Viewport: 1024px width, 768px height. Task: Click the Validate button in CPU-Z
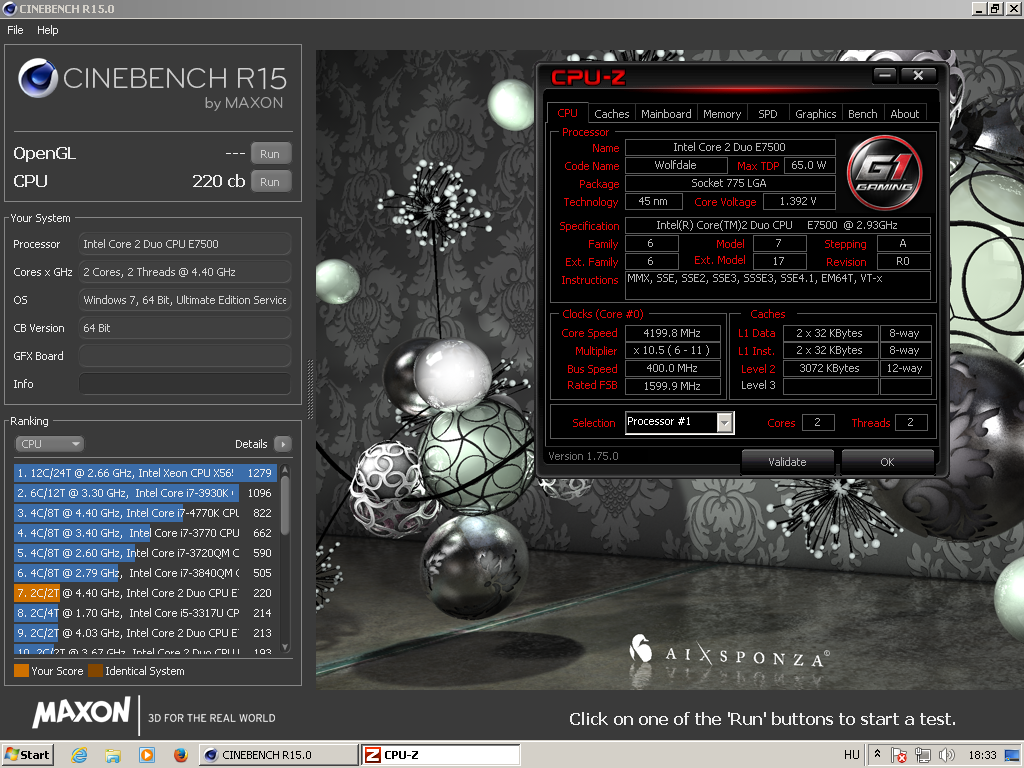[787, 462]
